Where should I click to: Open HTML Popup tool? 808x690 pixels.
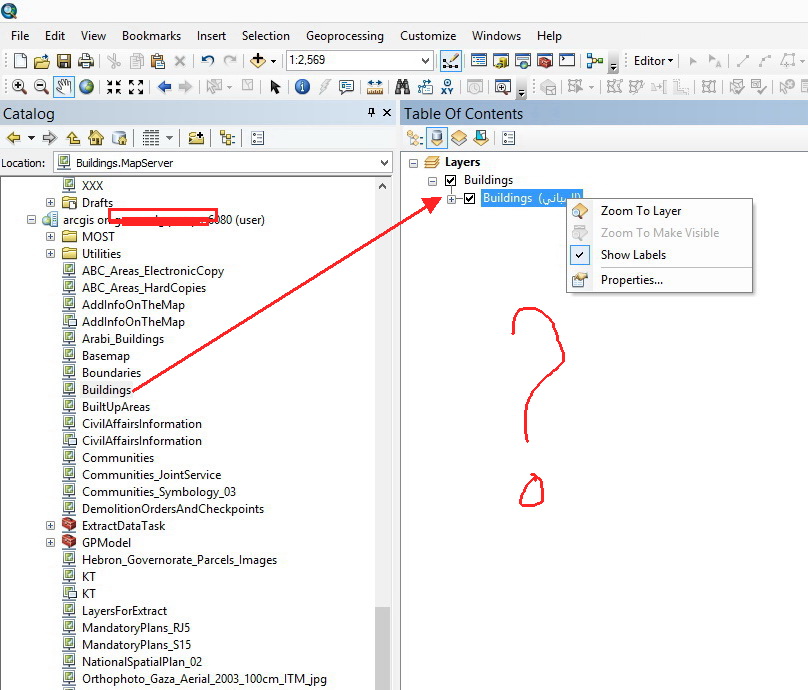(346, 87)
